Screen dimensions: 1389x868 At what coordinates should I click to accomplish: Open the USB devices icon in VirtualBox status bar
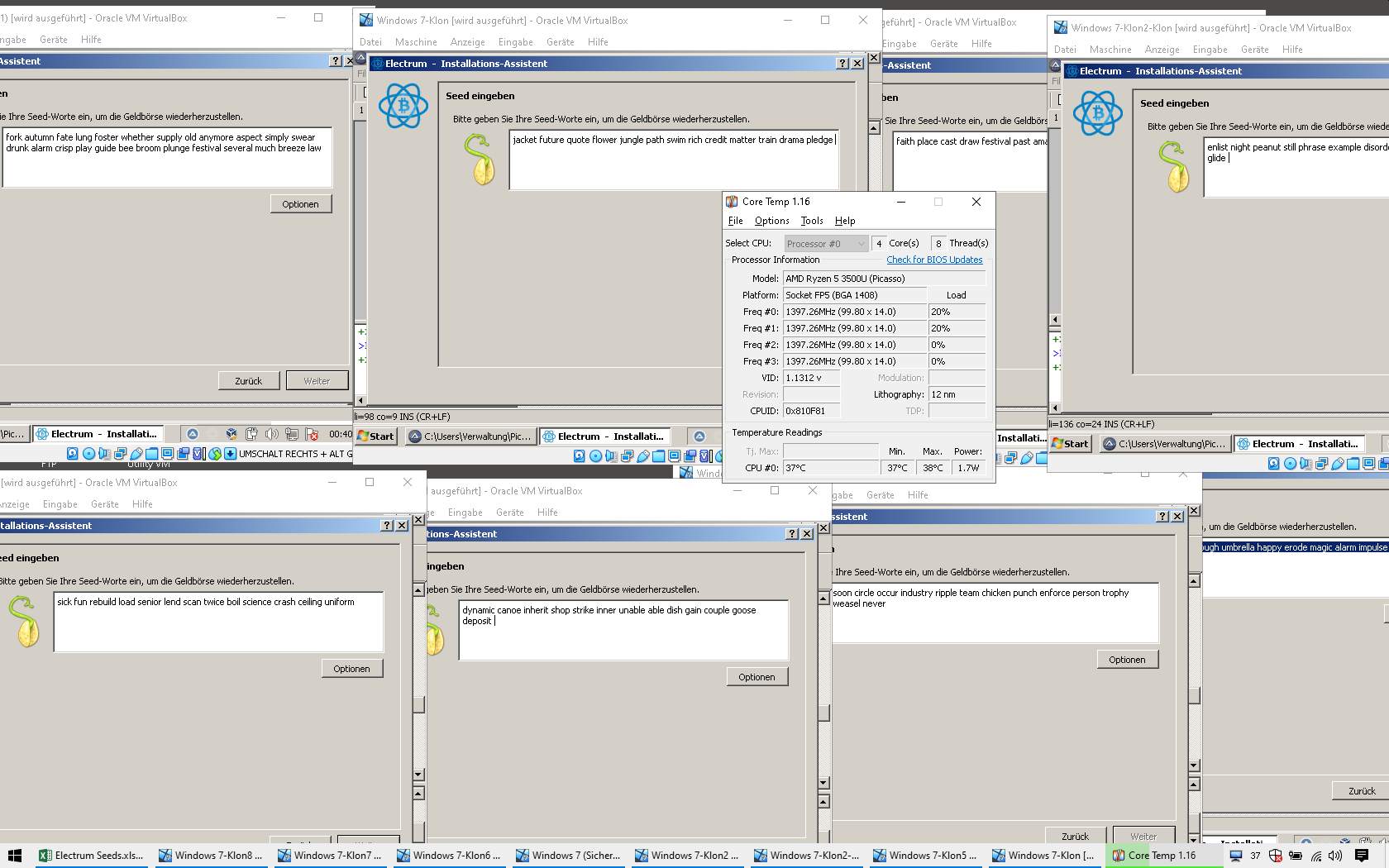pyautogui.click(x=643, y=455)
